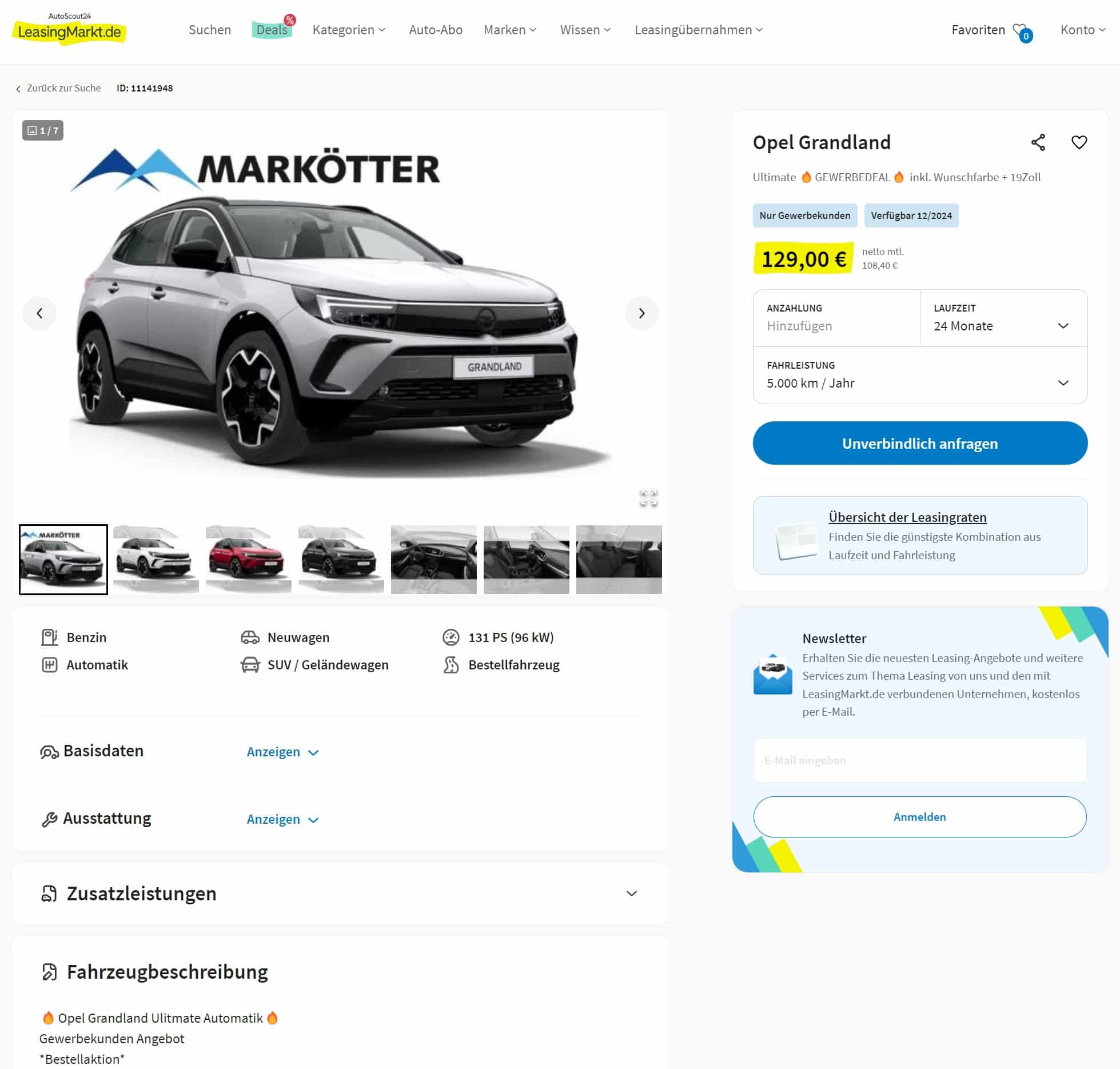Open the Deals menu item
Image resolution: width=1120 pixels, height=1069 pixels.
pos(272,30)
